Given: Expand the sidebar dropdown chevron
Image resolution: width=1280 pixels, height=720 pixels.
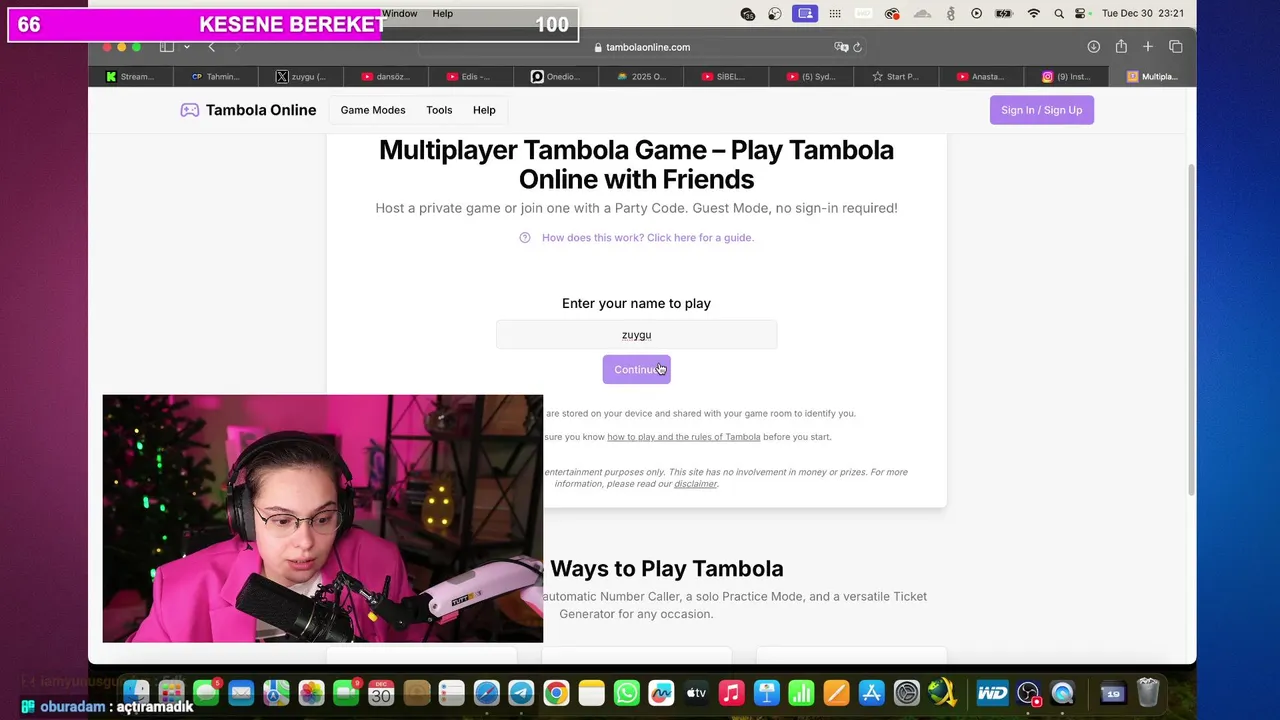Looking at the screenshot, I should point(186,47).
